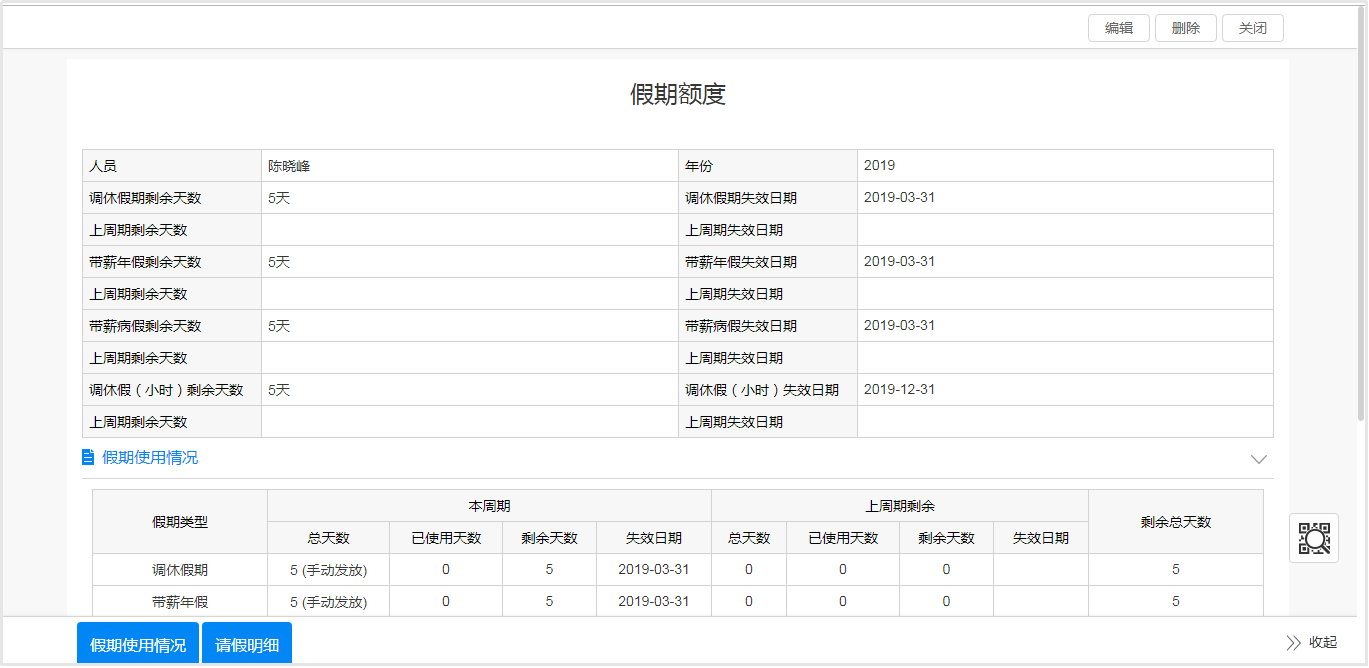Click the 带薪年假剩余天数 label
Screen dimensions: 1369x668
pos(145,262)
